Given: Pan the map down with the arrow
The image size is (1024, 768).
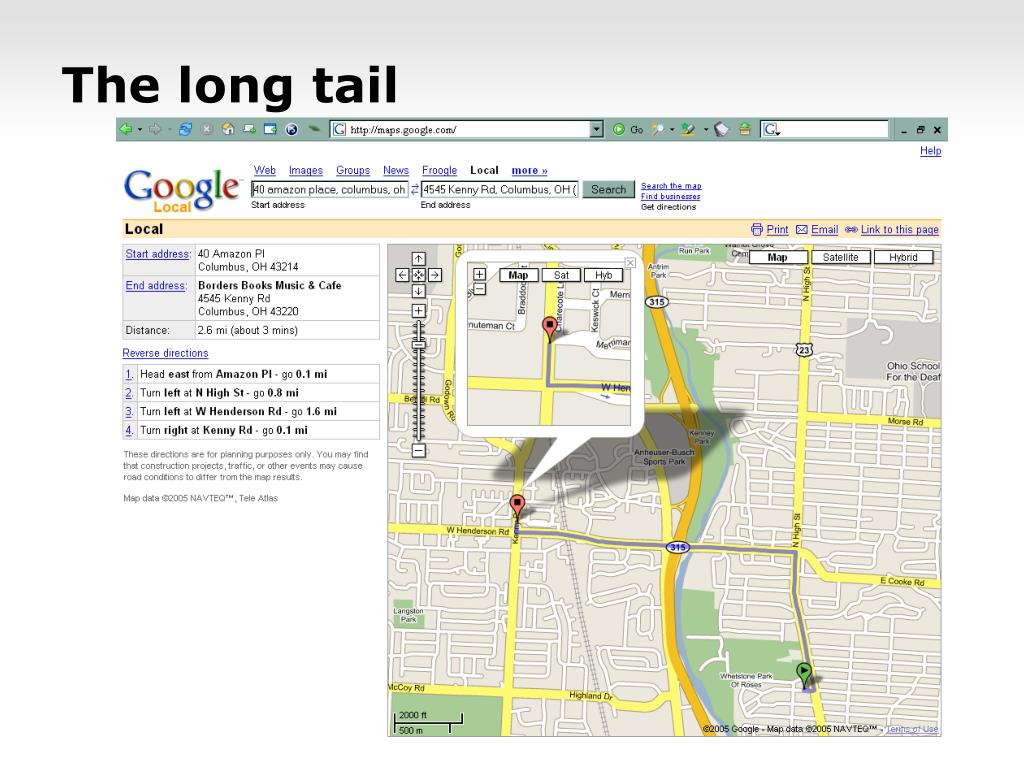Looking at the screenshot, I should point(419,291).
